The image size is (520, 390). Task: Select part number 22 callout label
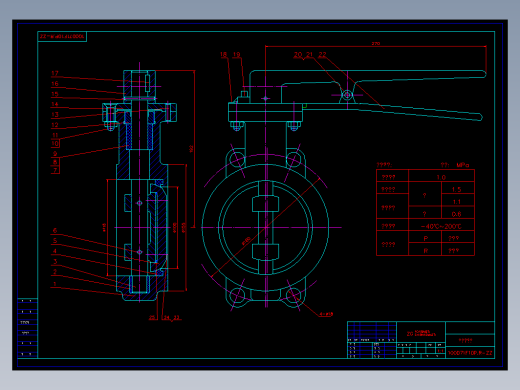(322, 54)
